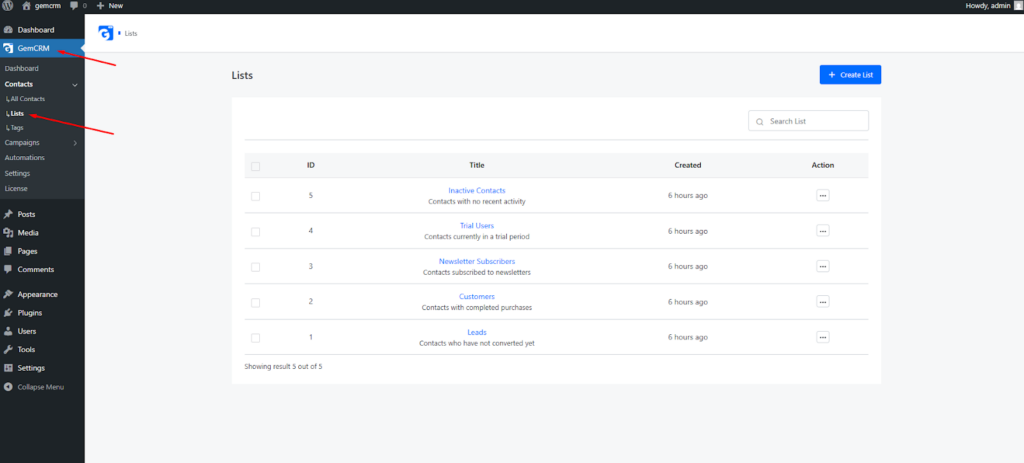
Task: Open the gemcrm site home icon
Action: pyautogui.click(x=26, y=5)
